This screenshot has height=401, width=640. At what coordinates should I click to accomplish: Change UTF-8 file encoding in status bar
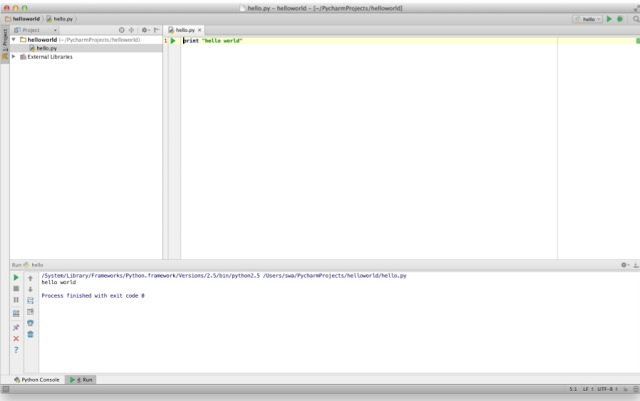point(607,389)
